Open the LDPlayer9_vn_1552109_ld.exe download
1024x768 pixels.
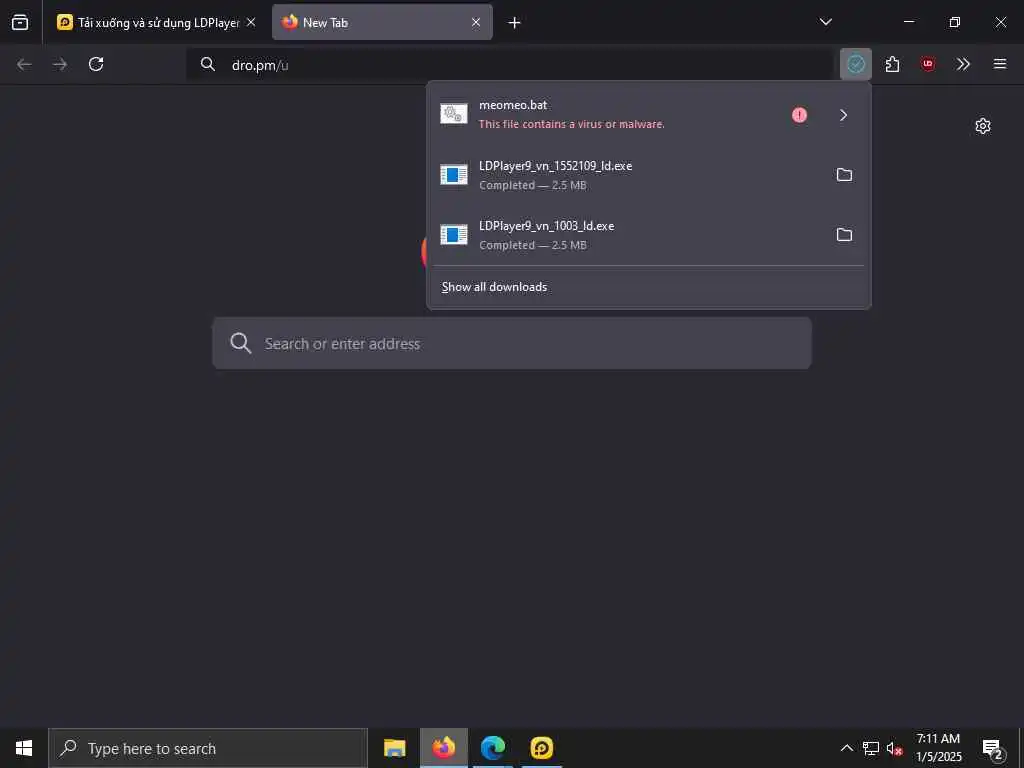(627, 175)
